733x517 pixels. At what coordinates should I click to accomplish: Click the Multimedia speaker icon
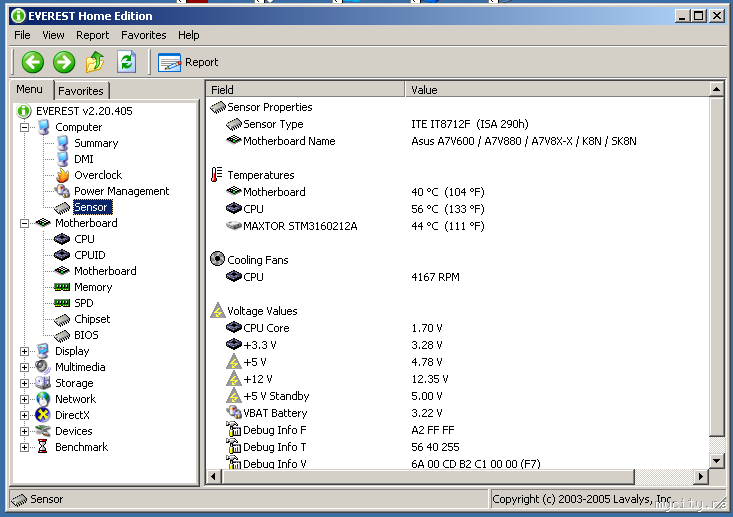coord(43,366)
